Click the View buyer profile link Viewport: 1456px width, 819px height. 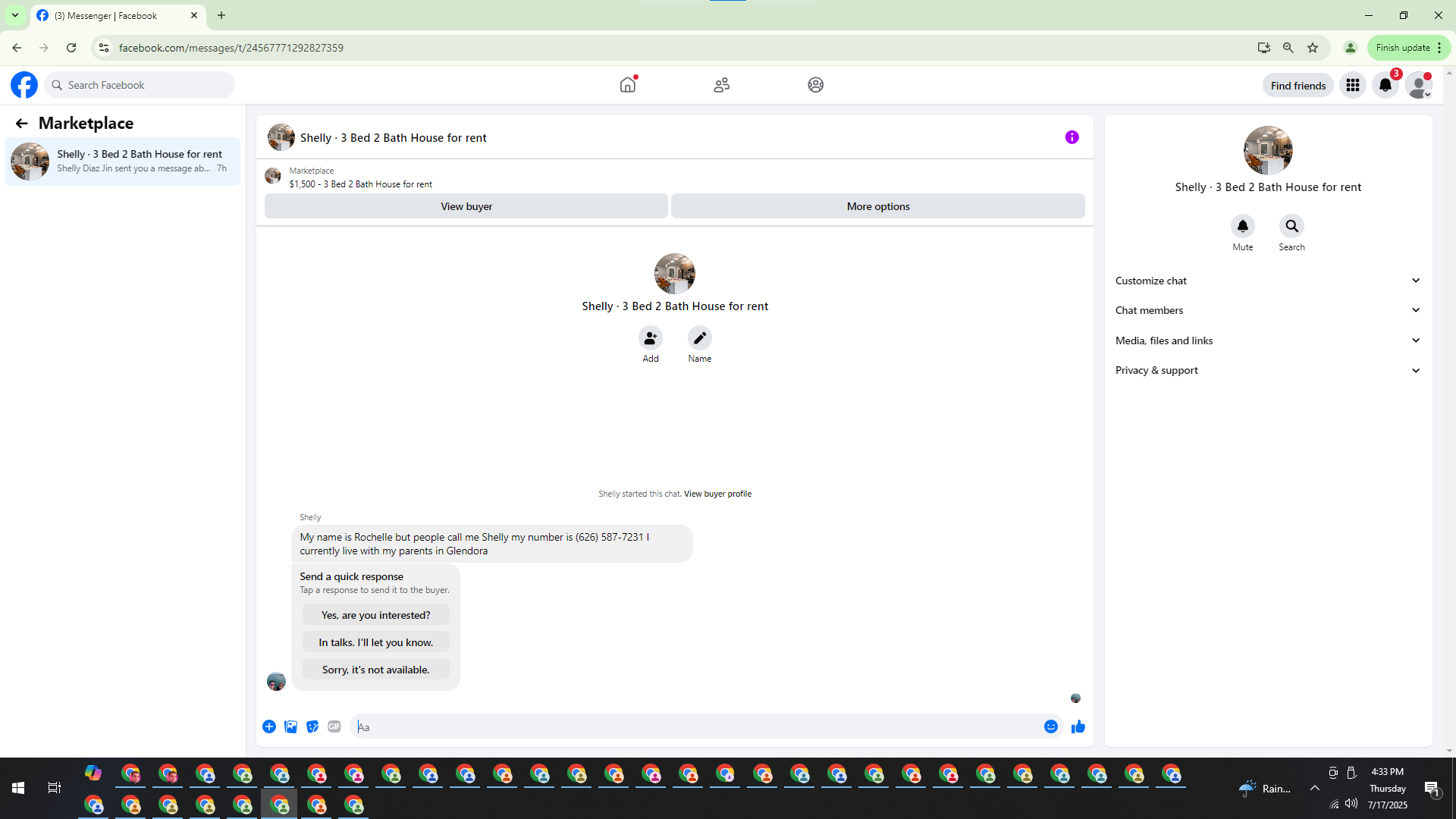717,494
